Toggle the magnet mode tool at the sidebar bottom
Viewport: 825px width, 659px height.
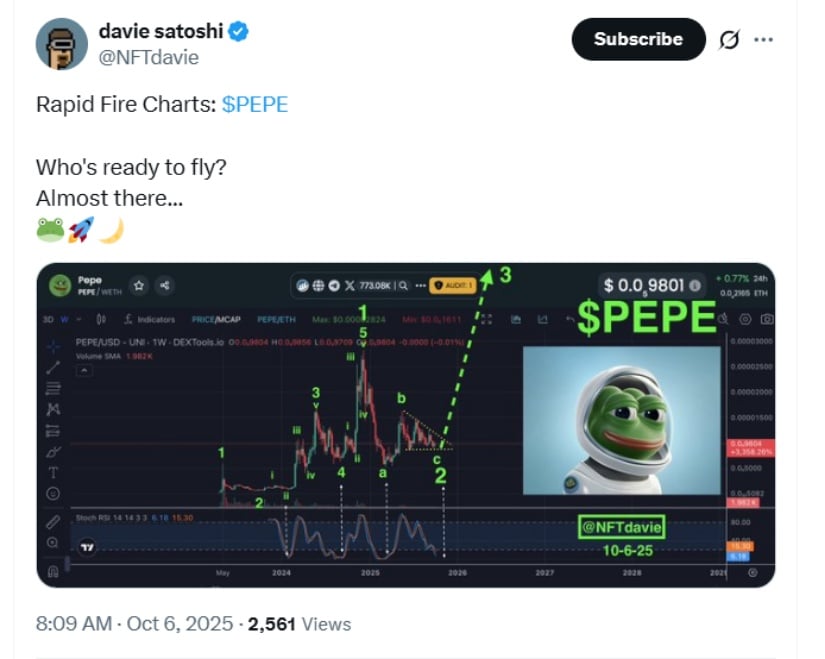(53, 572)
